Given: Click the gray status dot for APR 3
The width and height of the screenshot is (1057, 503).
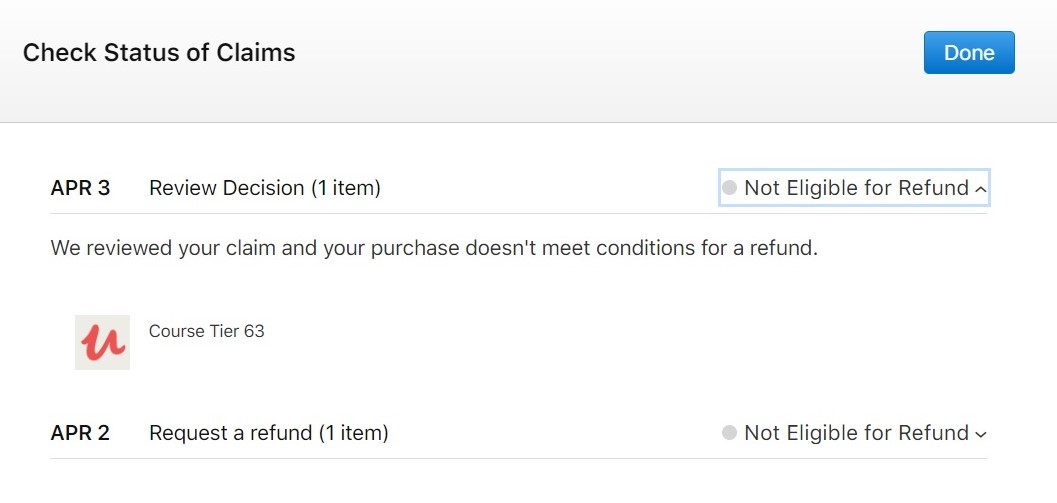Looking at the screenshot, I should point(730,188).
